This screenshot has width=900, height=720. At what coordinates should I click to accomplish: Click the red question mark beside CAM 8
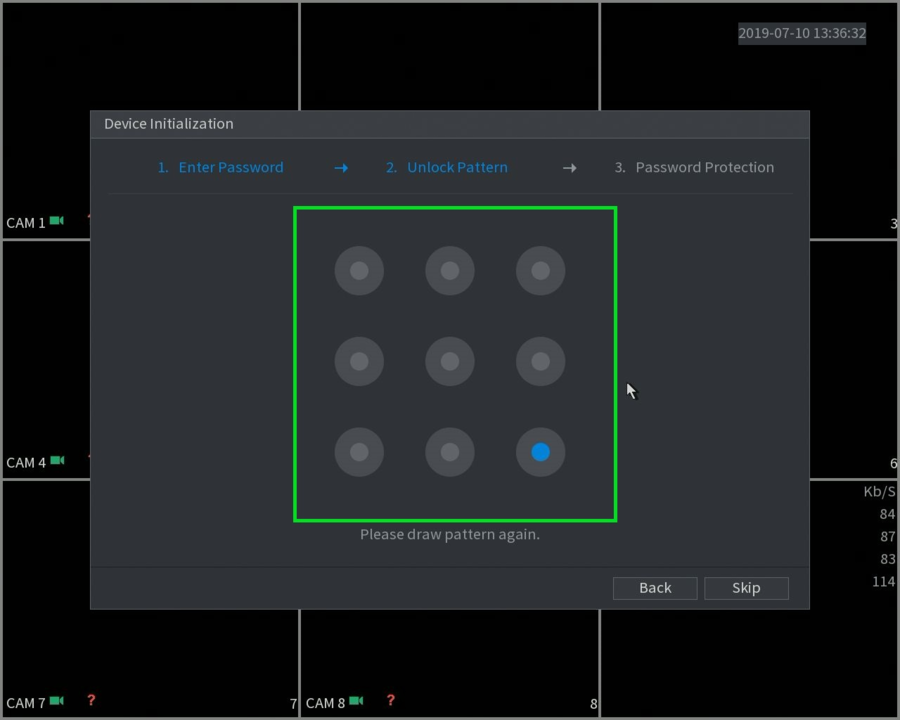click(x=391, y=700)
